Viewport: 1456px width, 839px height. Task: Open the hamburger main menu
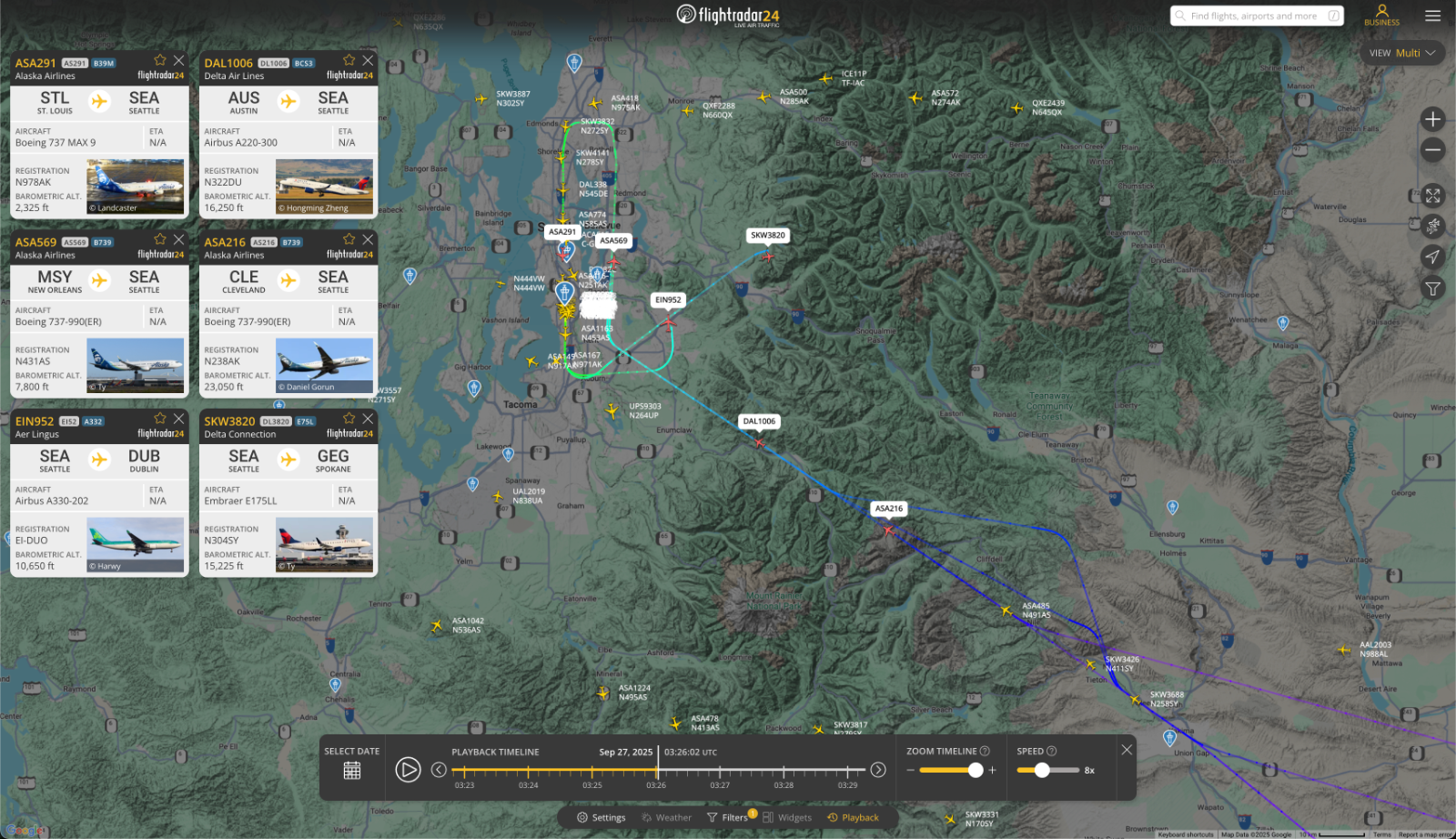click(1432, 15)
